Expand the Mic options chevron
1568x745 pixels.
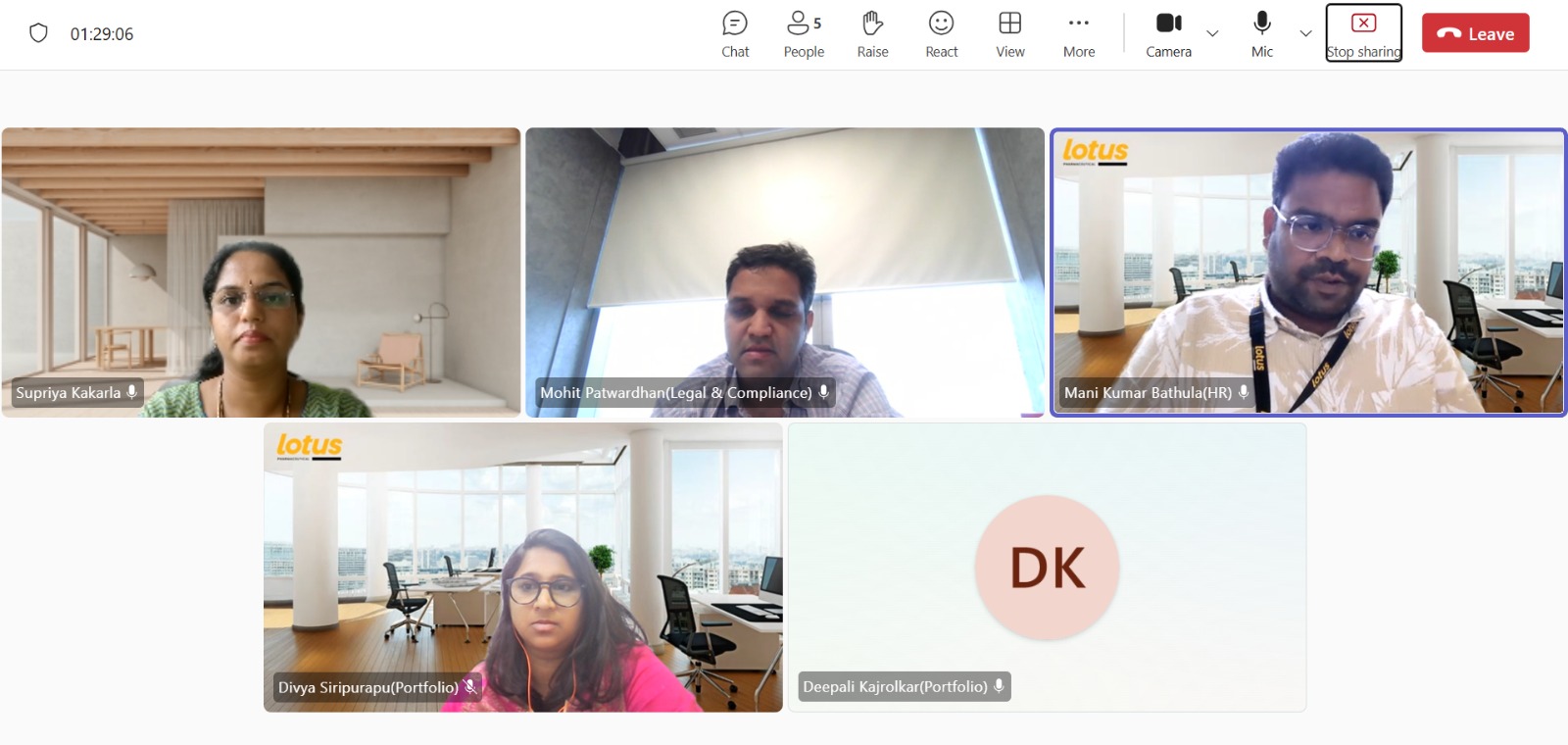(x=1305, y=33)
